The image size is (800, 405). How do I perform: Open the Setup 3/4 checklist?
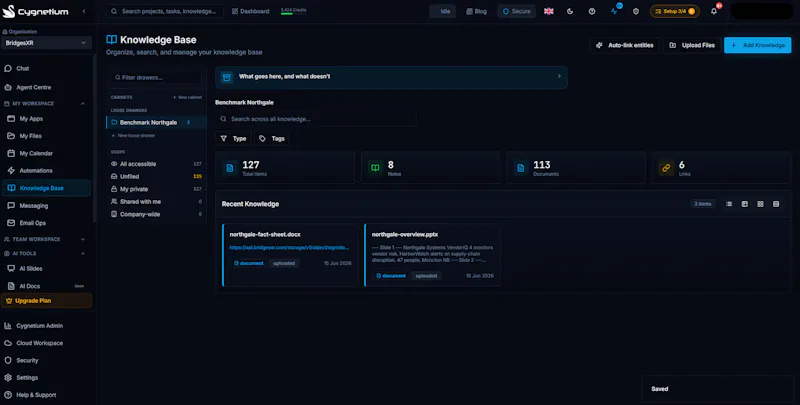click(674, 11)
